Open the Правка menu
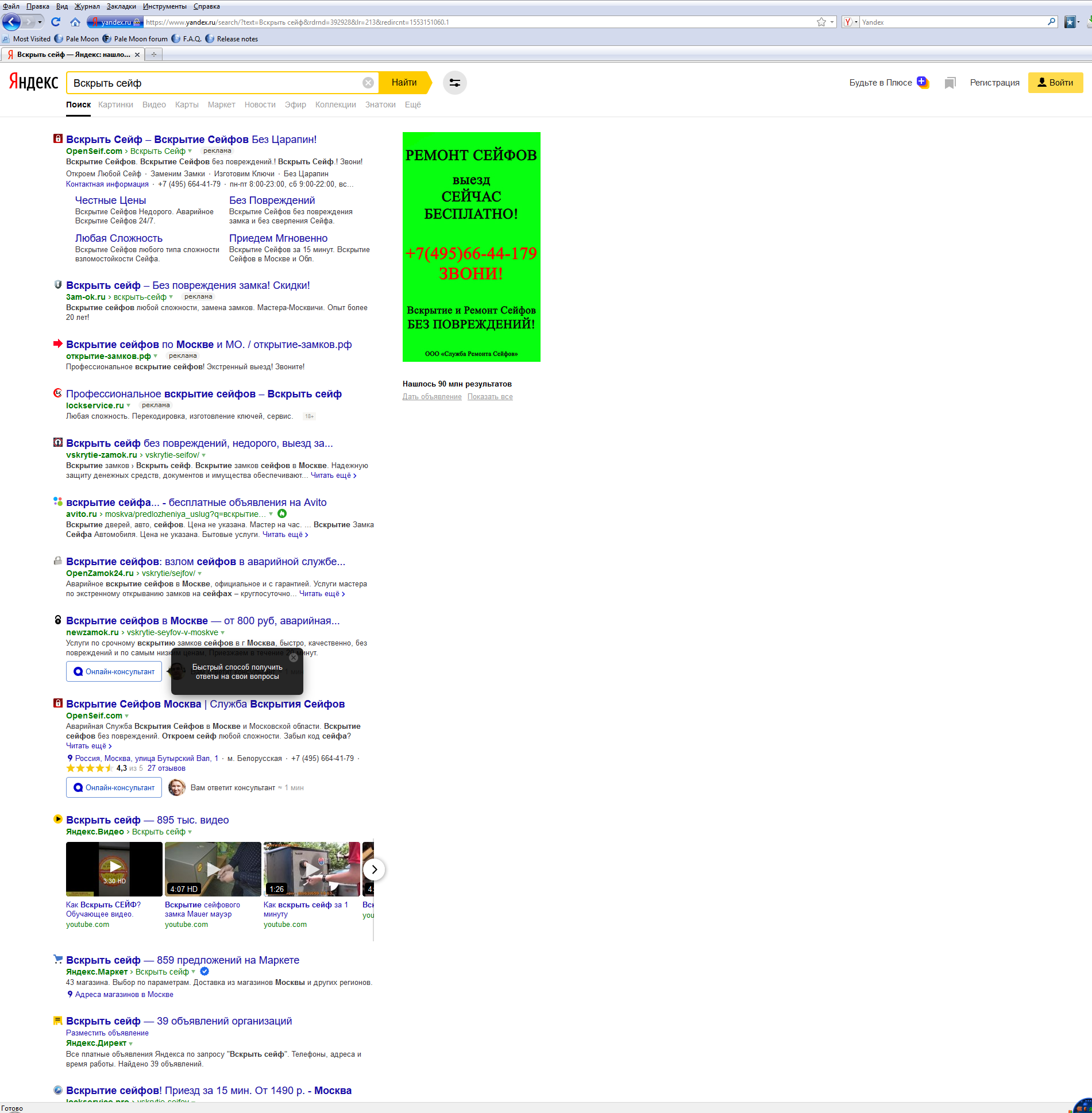1092x1113 pixels. point(38,6)
